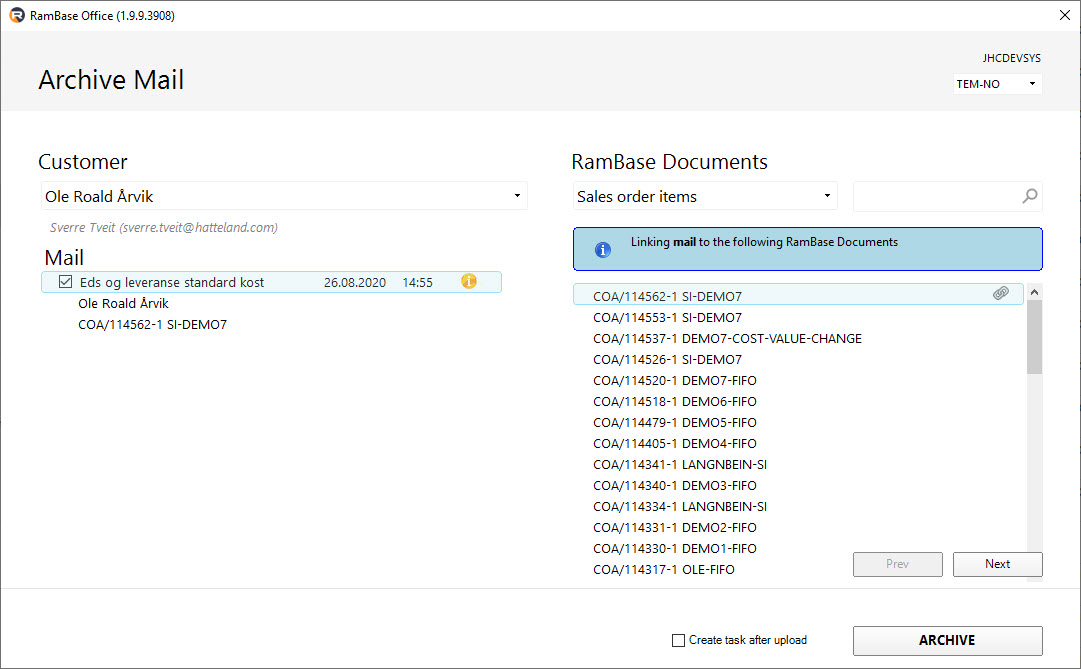Screen dimensions: 1081x669
Task: Select document COA/114340-1 DEMO3-FIFO
Action: click(x=675, y=486)
